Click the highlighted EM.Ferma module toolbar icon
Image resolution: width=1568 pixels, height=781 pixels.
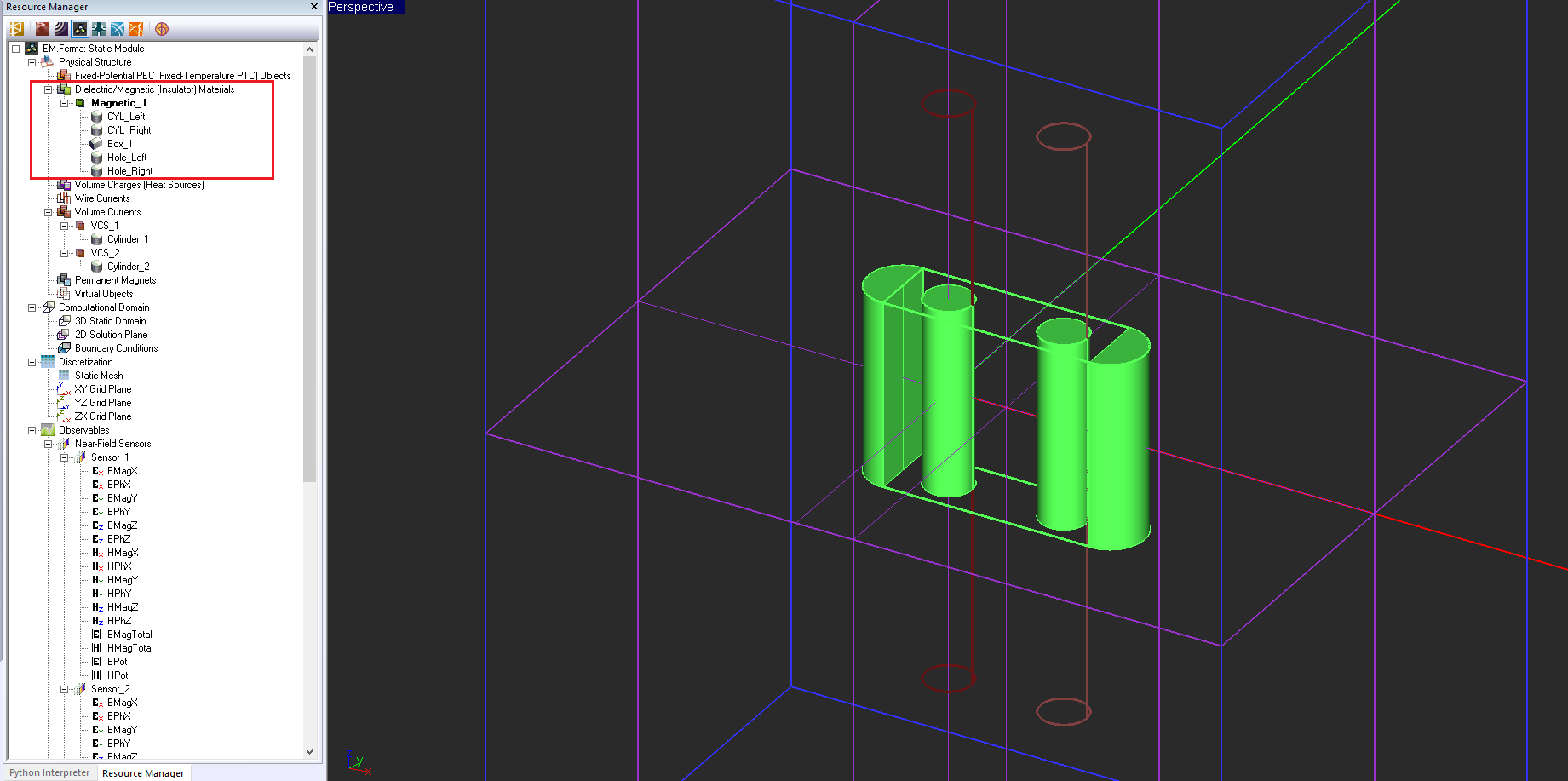tap(80, 29)
